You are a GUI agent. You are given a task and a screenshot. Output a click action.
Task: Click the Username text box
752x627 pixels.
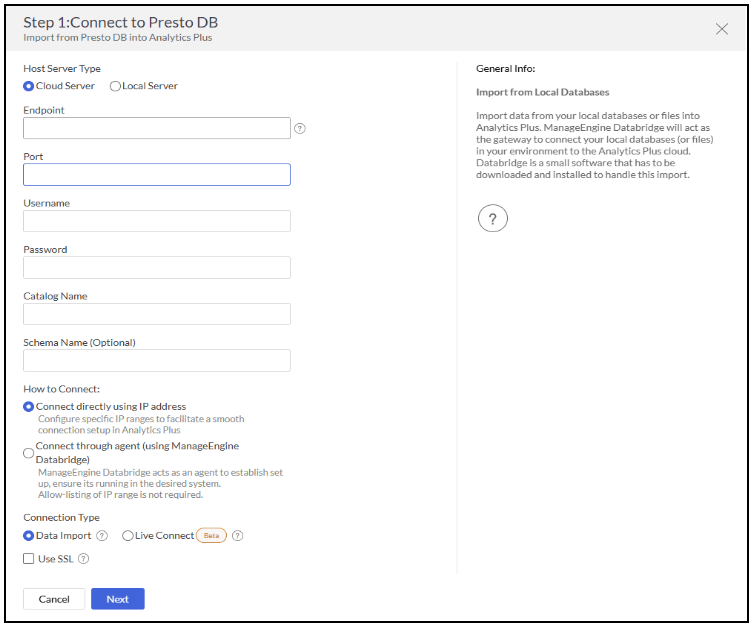(x=157, y=221)
